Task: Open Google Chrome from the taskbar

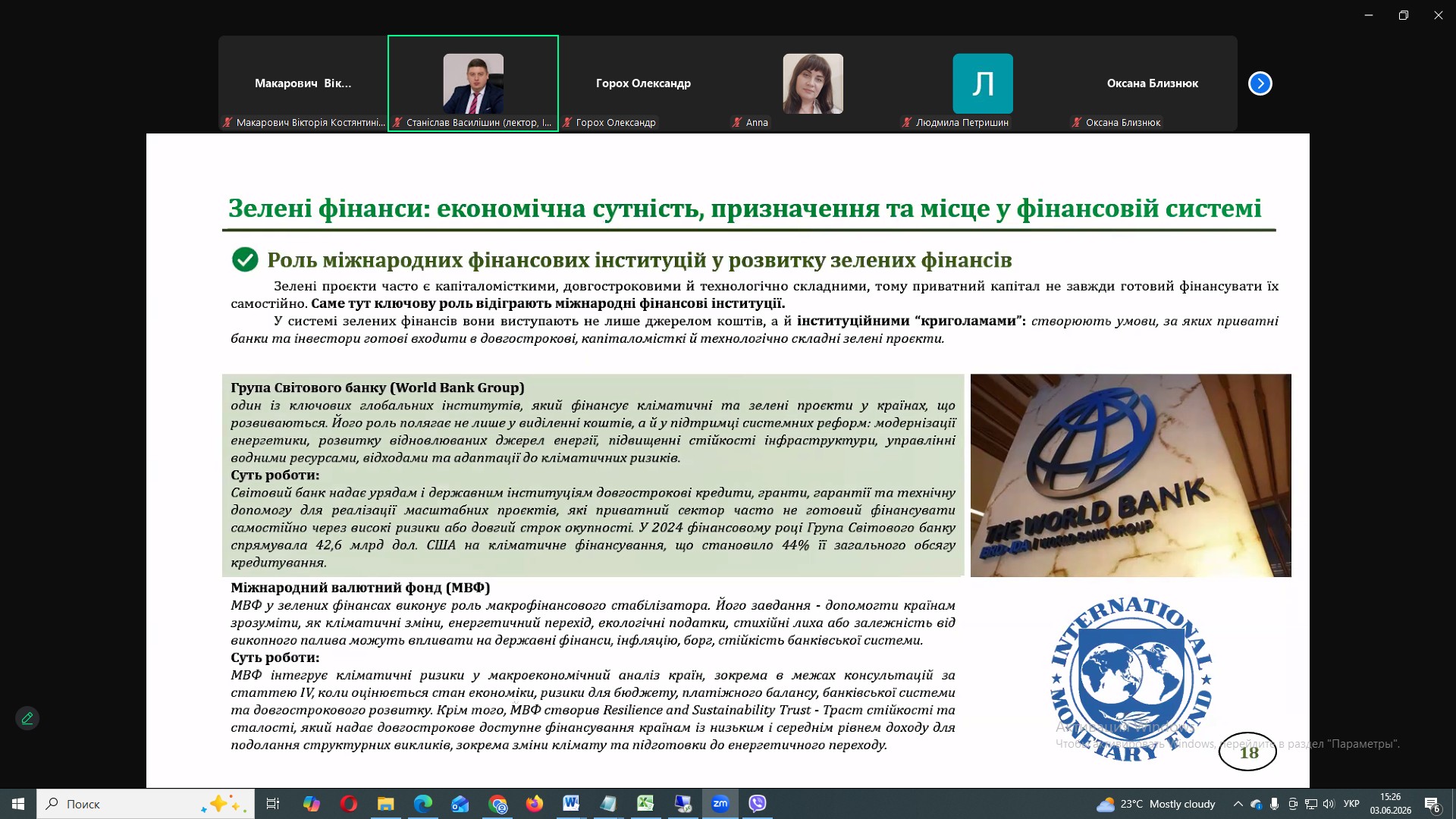Action: click(497, 804)
